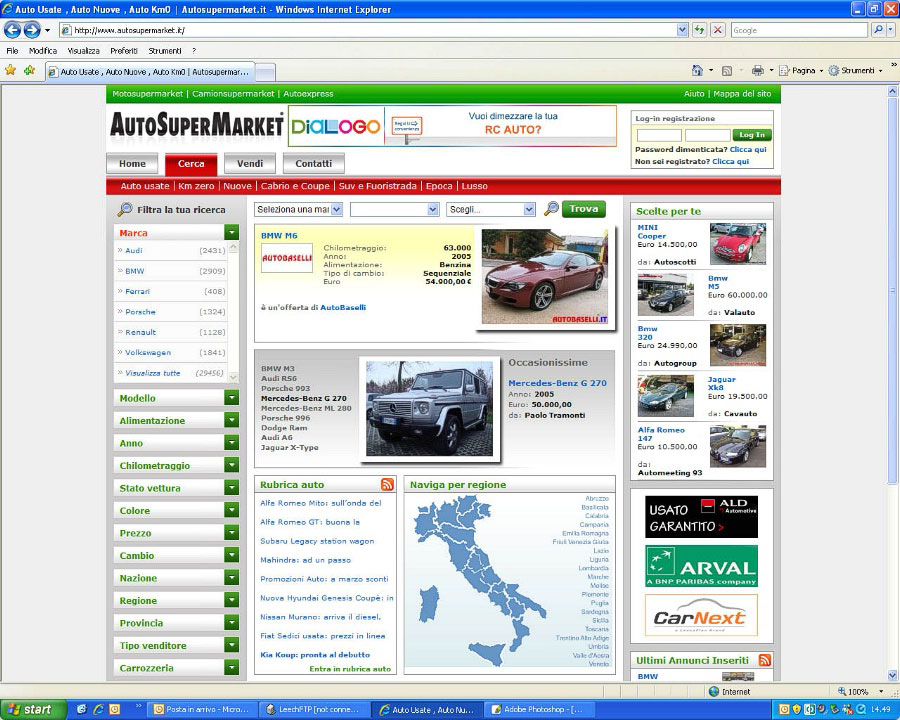
Task: Click the Usato Garantito ALD banner
Action: [x=701, y=517]
